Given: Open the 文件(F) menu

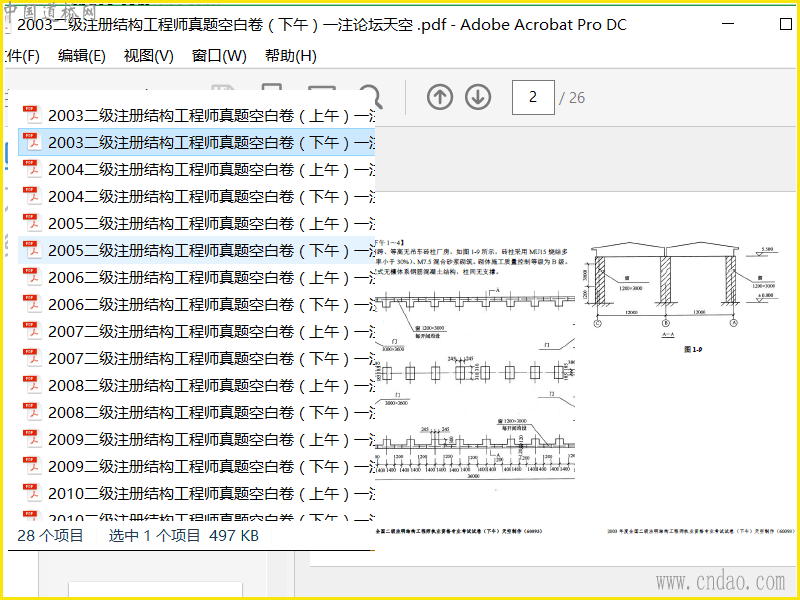Looking at the screenshot, I should [22, 56].
